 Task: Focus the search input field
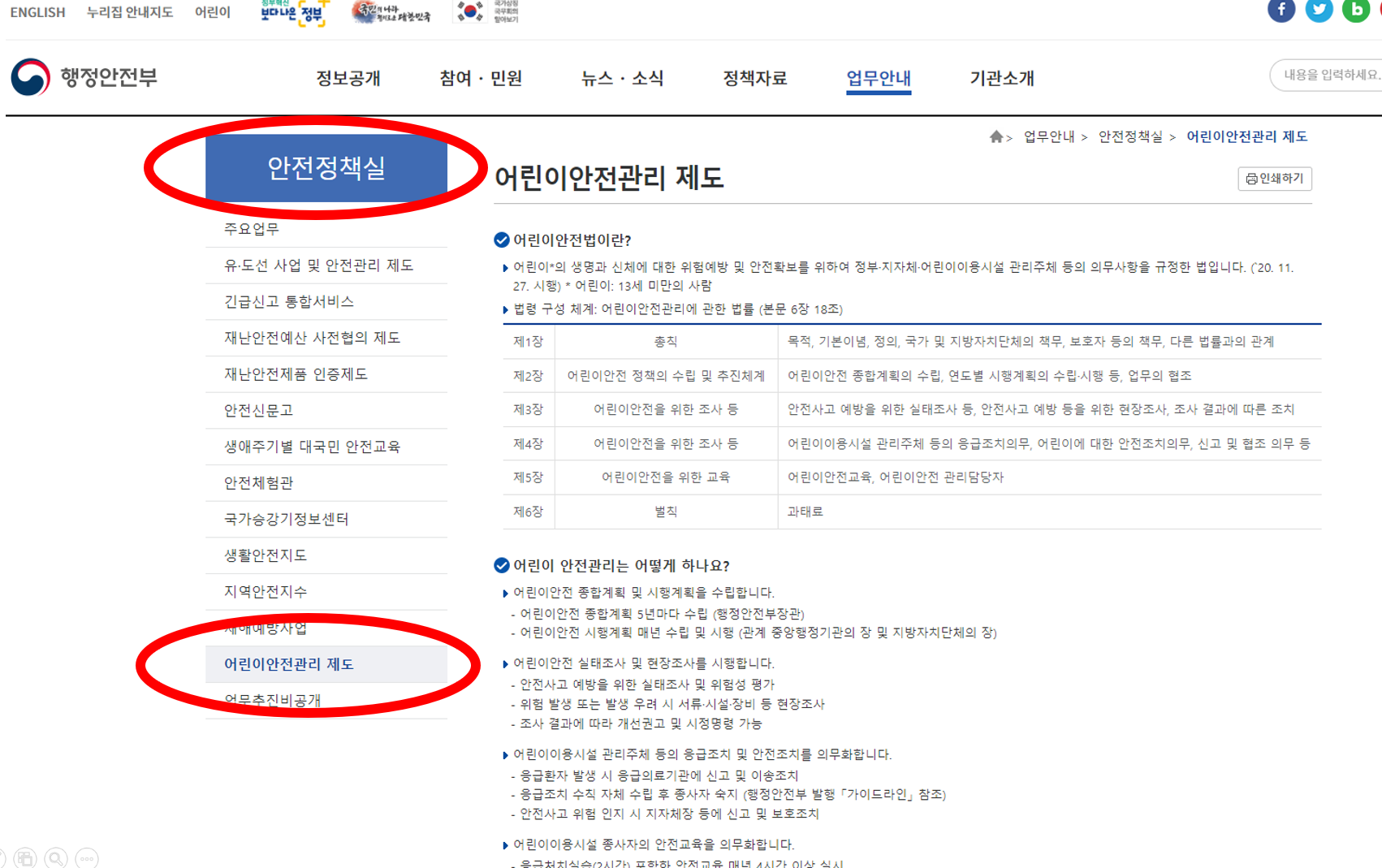coord(1326,75)
